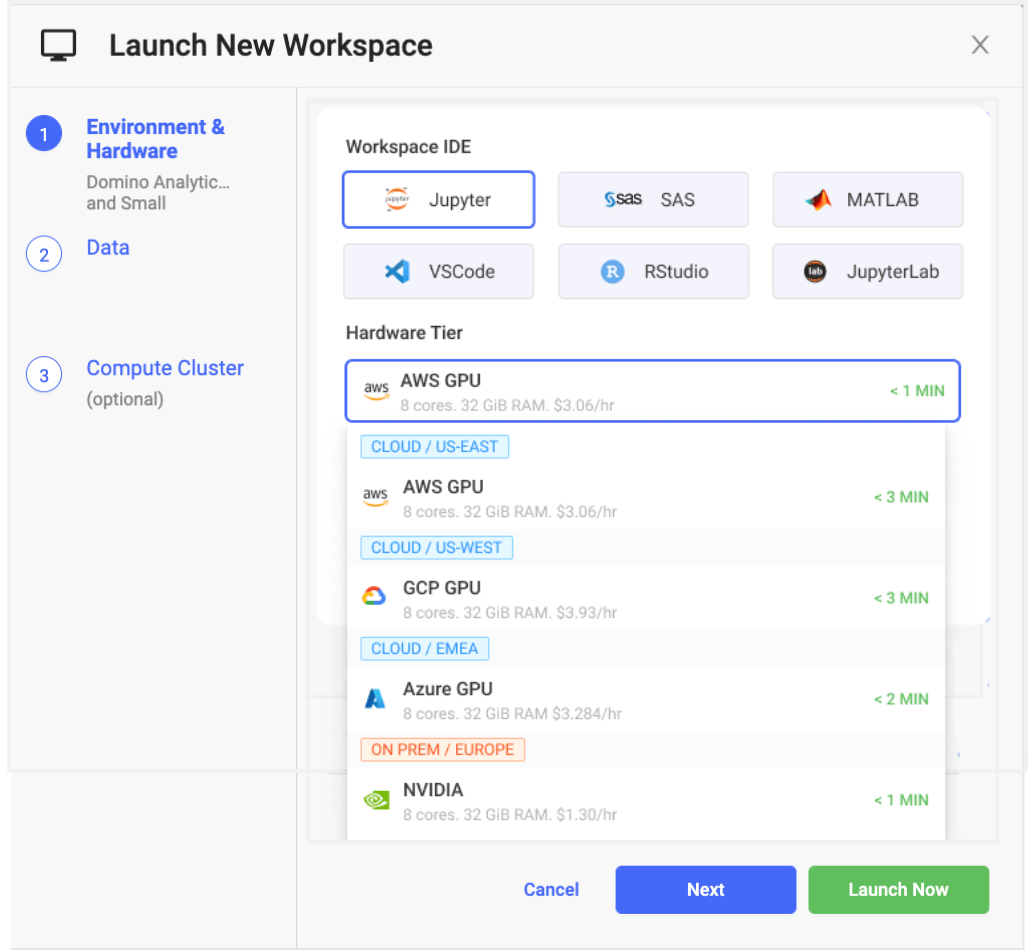Click the 'Domino Analytic... and Small' summary text

pyautogui.click(x=158, y=192)
